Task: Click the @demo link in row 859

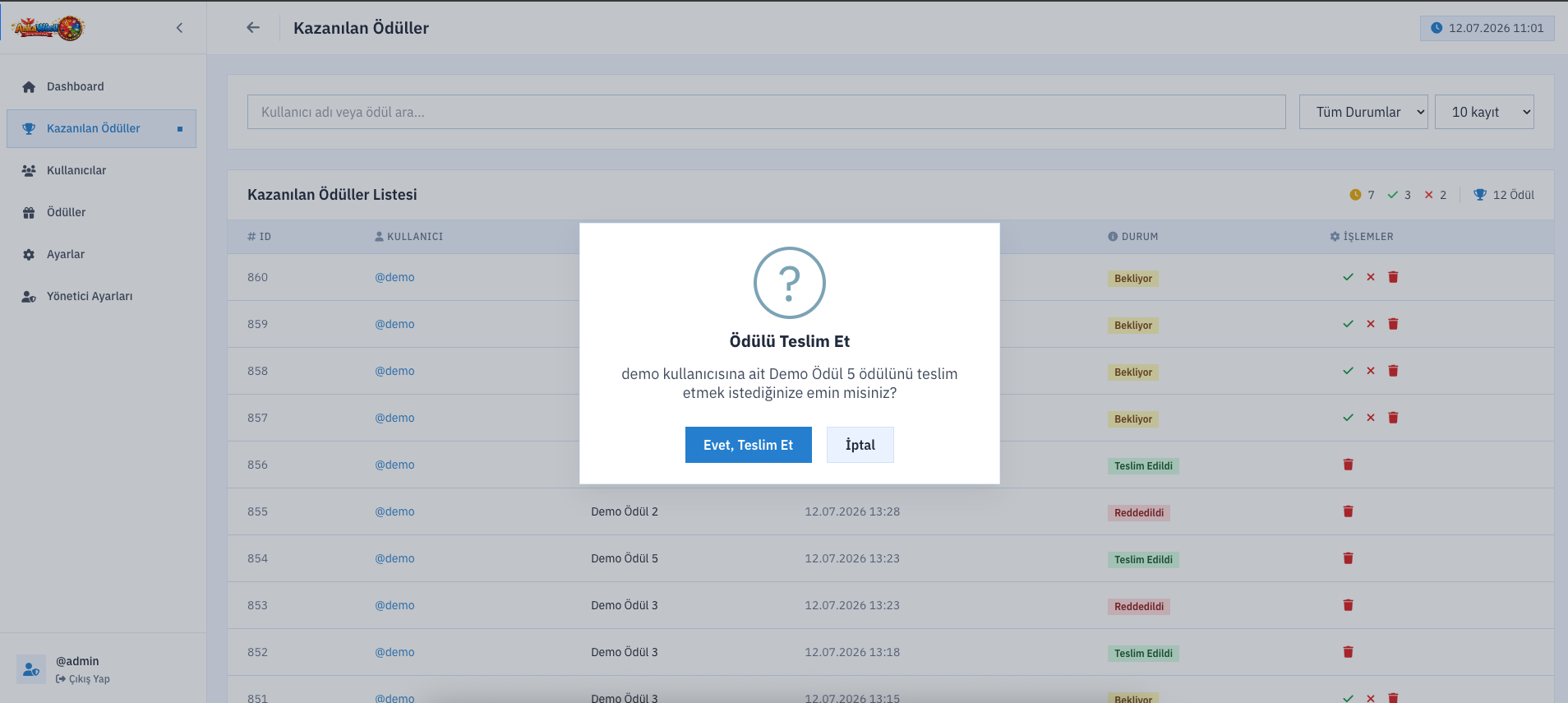Action: click(x=394, y=324)
